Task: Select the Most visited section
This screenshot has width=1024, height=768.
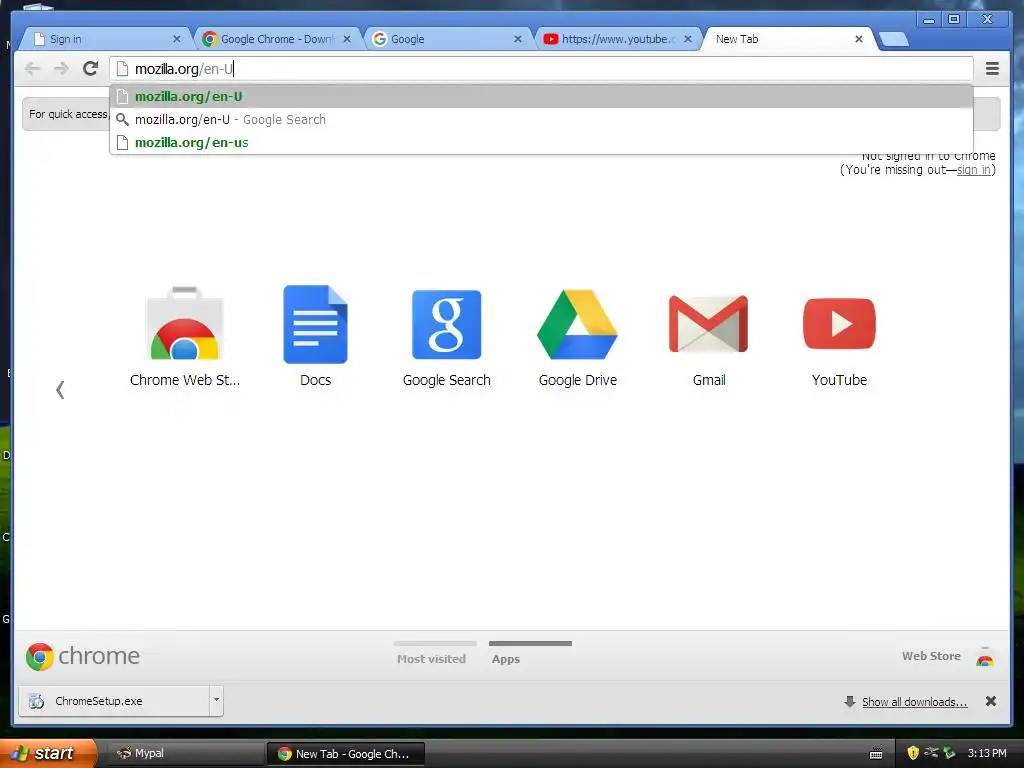Action: 432,659
